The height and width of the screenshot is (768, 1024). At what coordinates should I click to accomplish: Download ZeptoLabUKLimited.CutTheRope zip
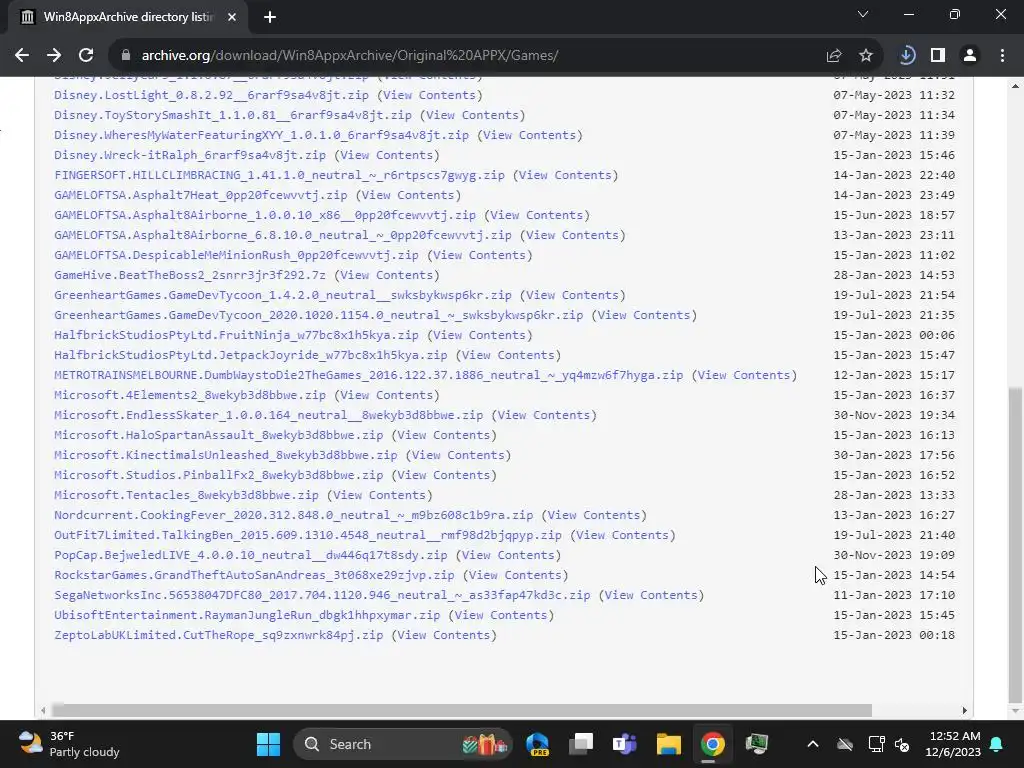pos(218,635)
